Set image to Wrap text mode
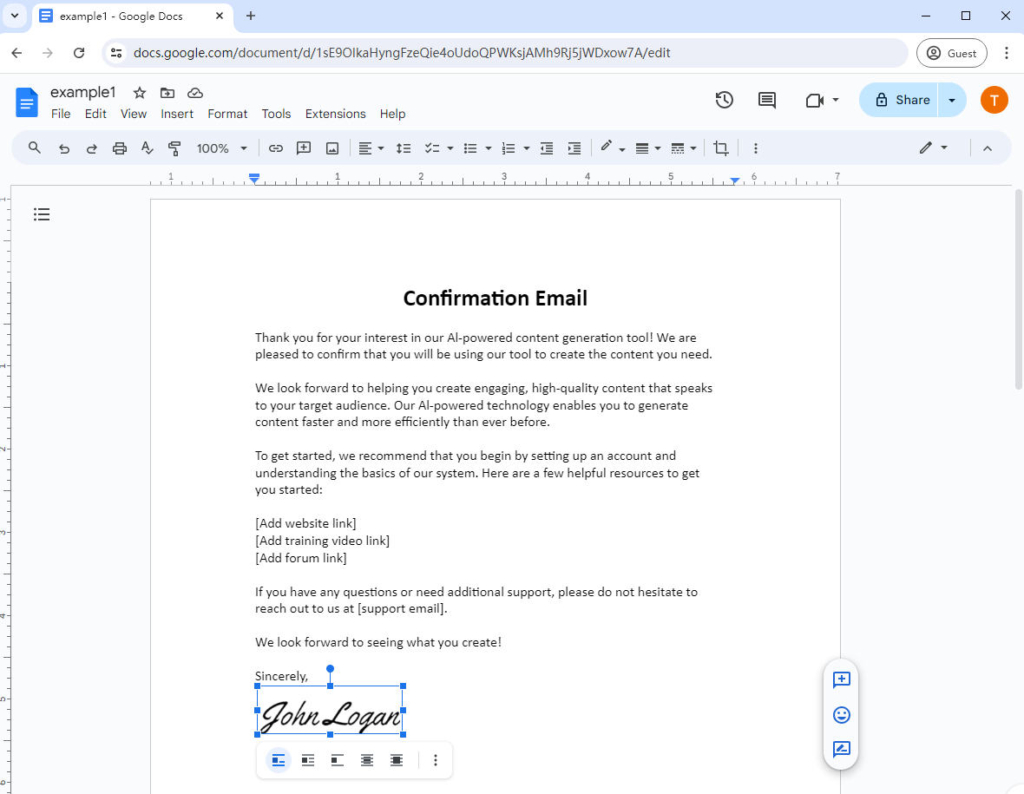This screenshot has height=794, width=1024. 307,759
